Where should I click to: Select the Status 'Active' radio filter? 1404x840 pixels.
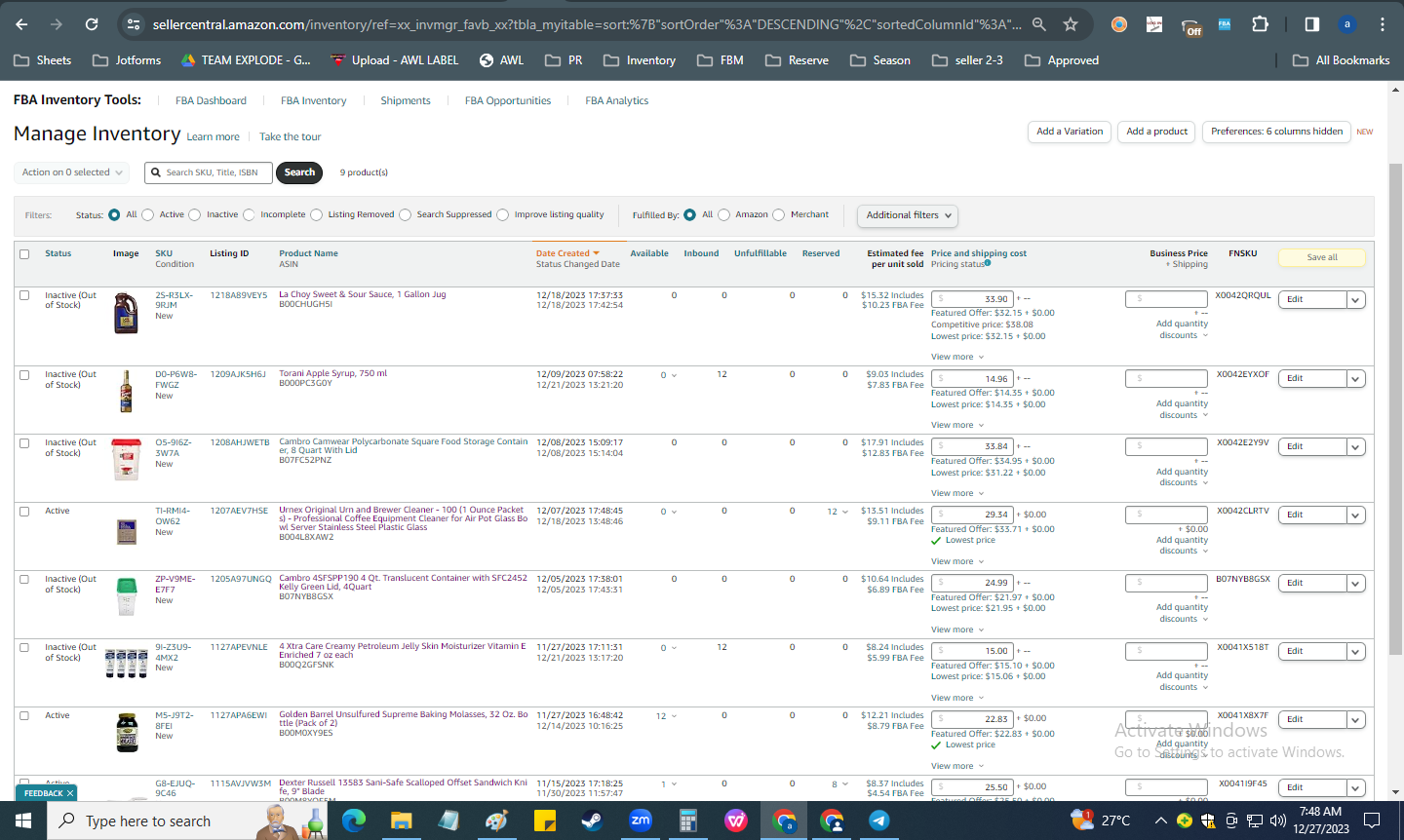tap(148, 215)
